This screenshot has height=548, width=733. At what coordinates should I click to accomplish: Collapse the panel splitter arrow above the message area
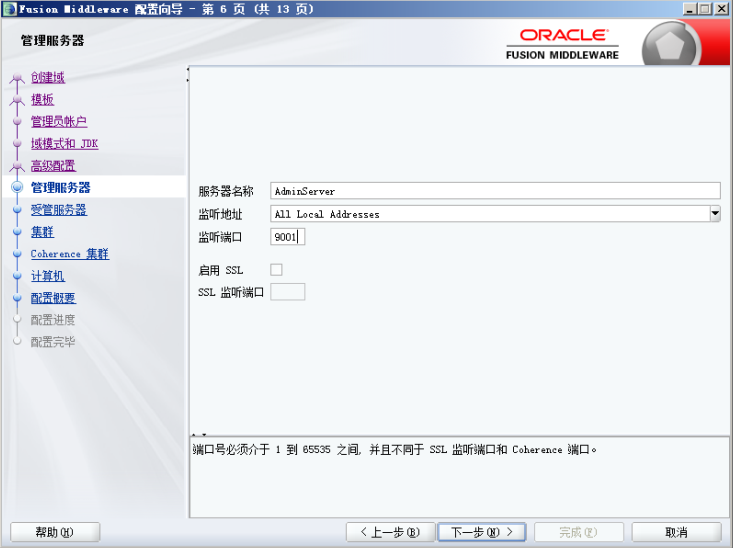pos(194,434)
